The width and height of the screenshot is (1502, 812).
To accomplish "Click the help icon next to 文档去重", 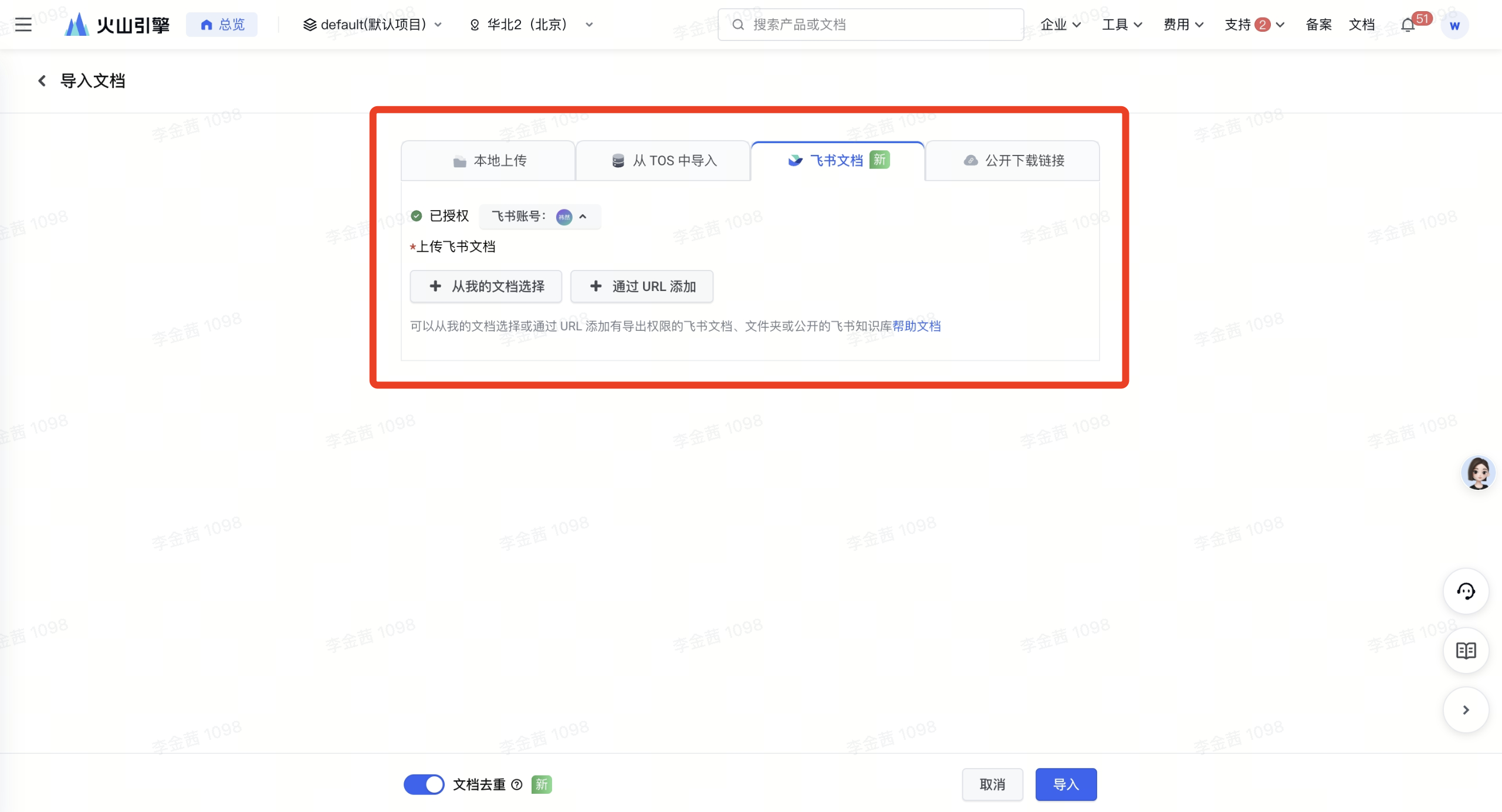I will tap(517, 784).
